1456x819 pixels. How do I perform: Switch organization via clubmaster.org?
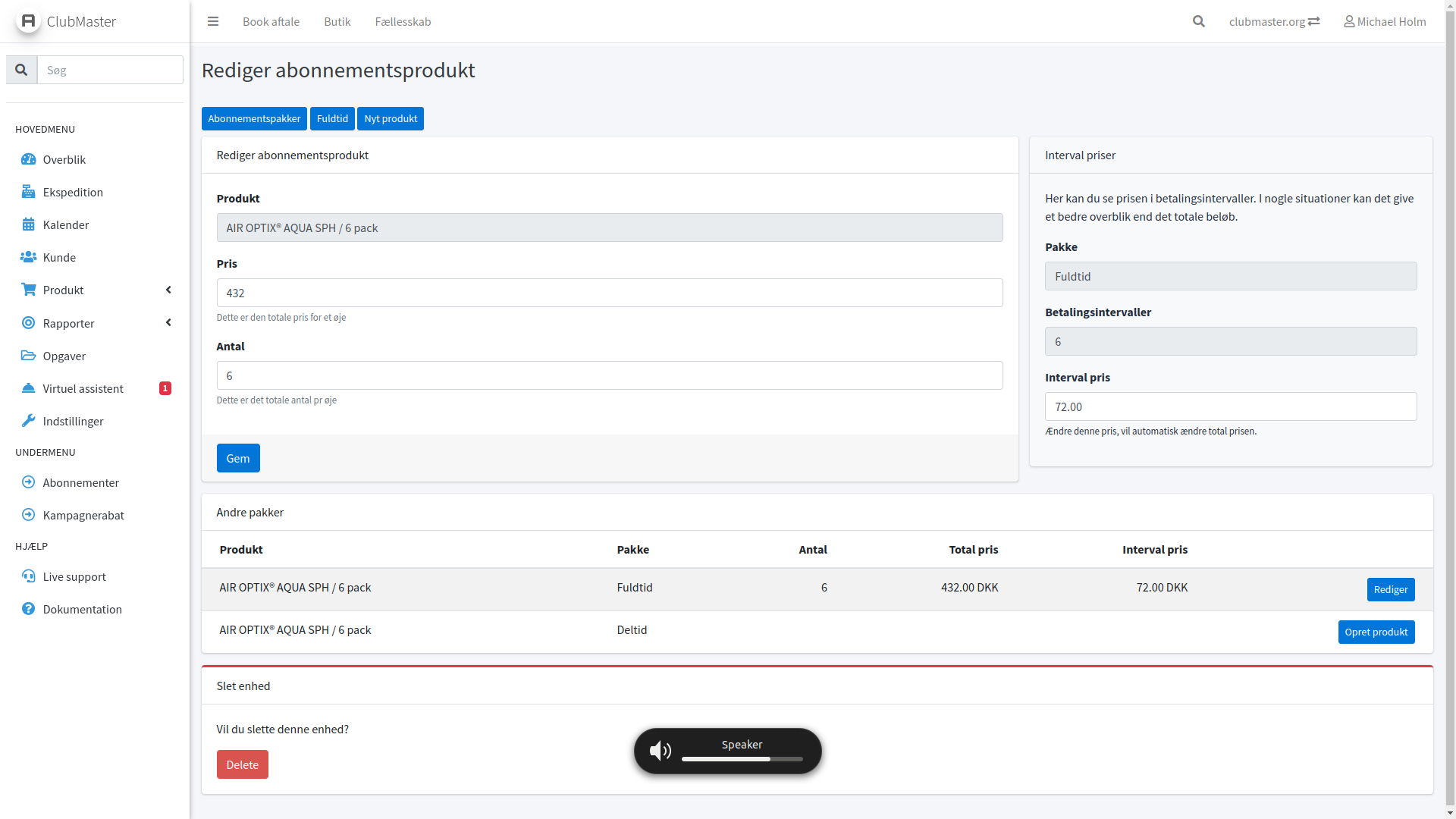pos(1274,21)
